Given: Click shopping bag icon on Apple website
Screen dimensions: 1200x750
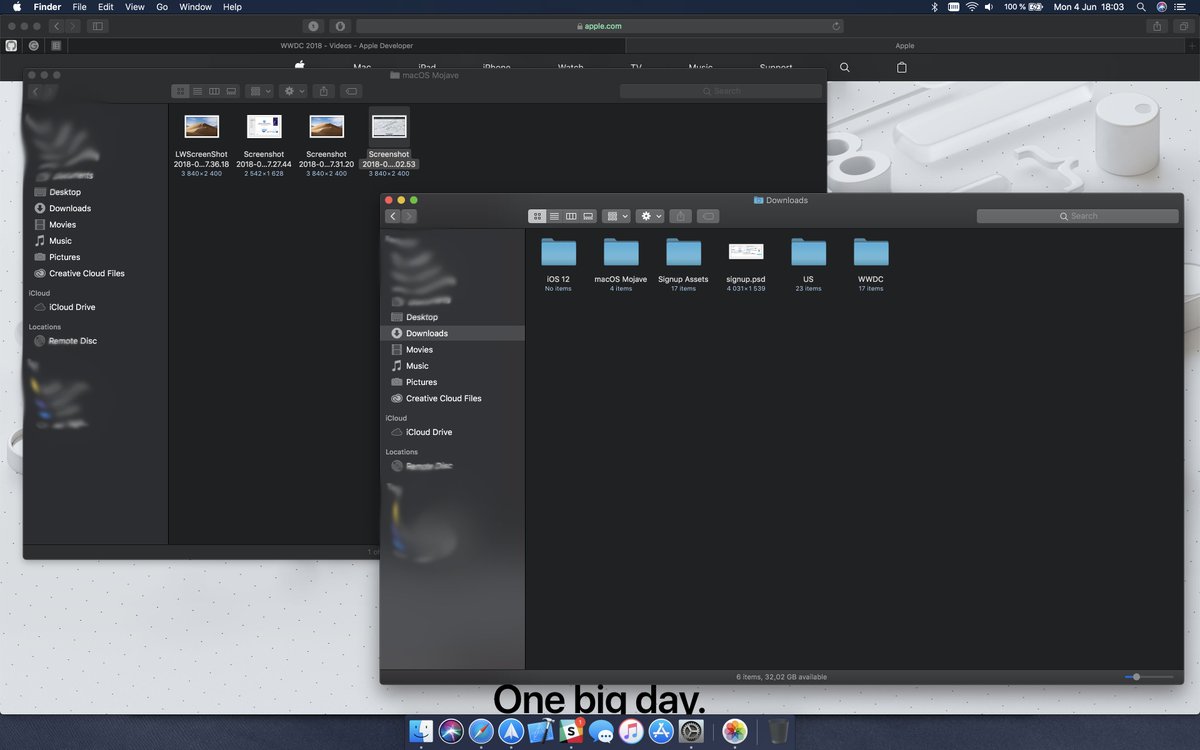Looking at the screenshot, I should coord(902,67).
